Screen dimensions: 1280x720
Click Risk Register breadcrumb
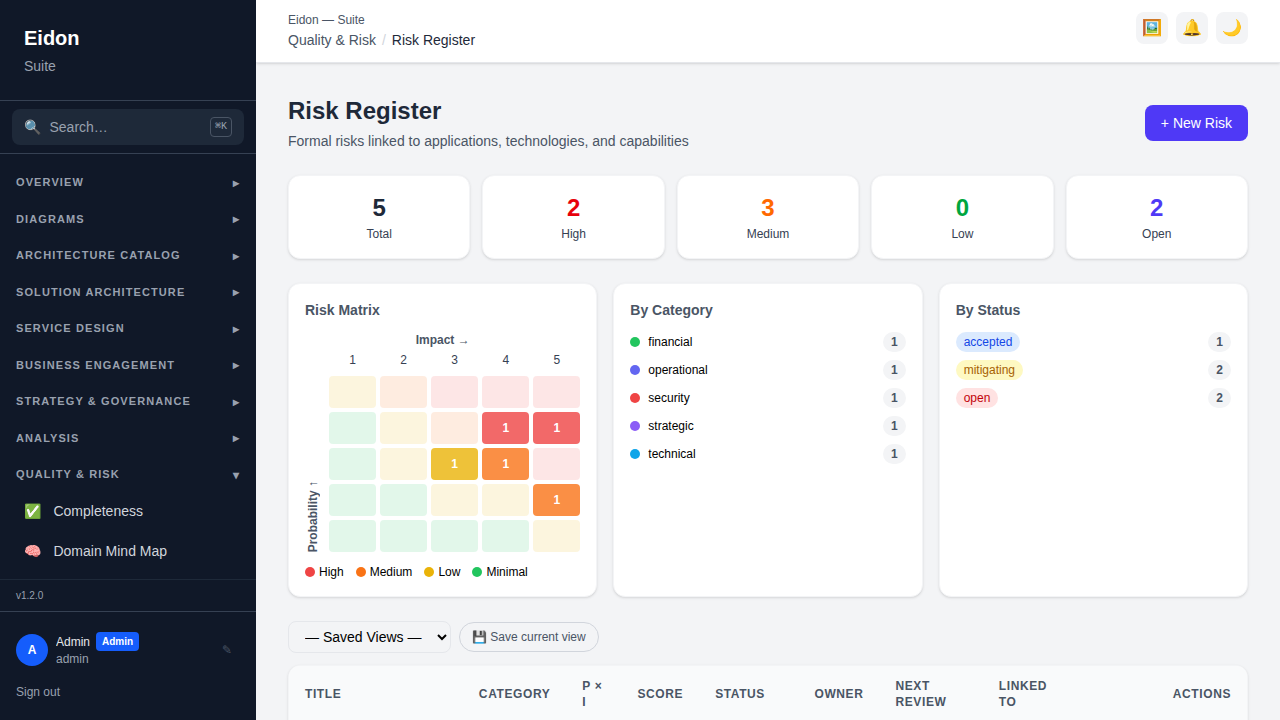[x=433, y=40]
